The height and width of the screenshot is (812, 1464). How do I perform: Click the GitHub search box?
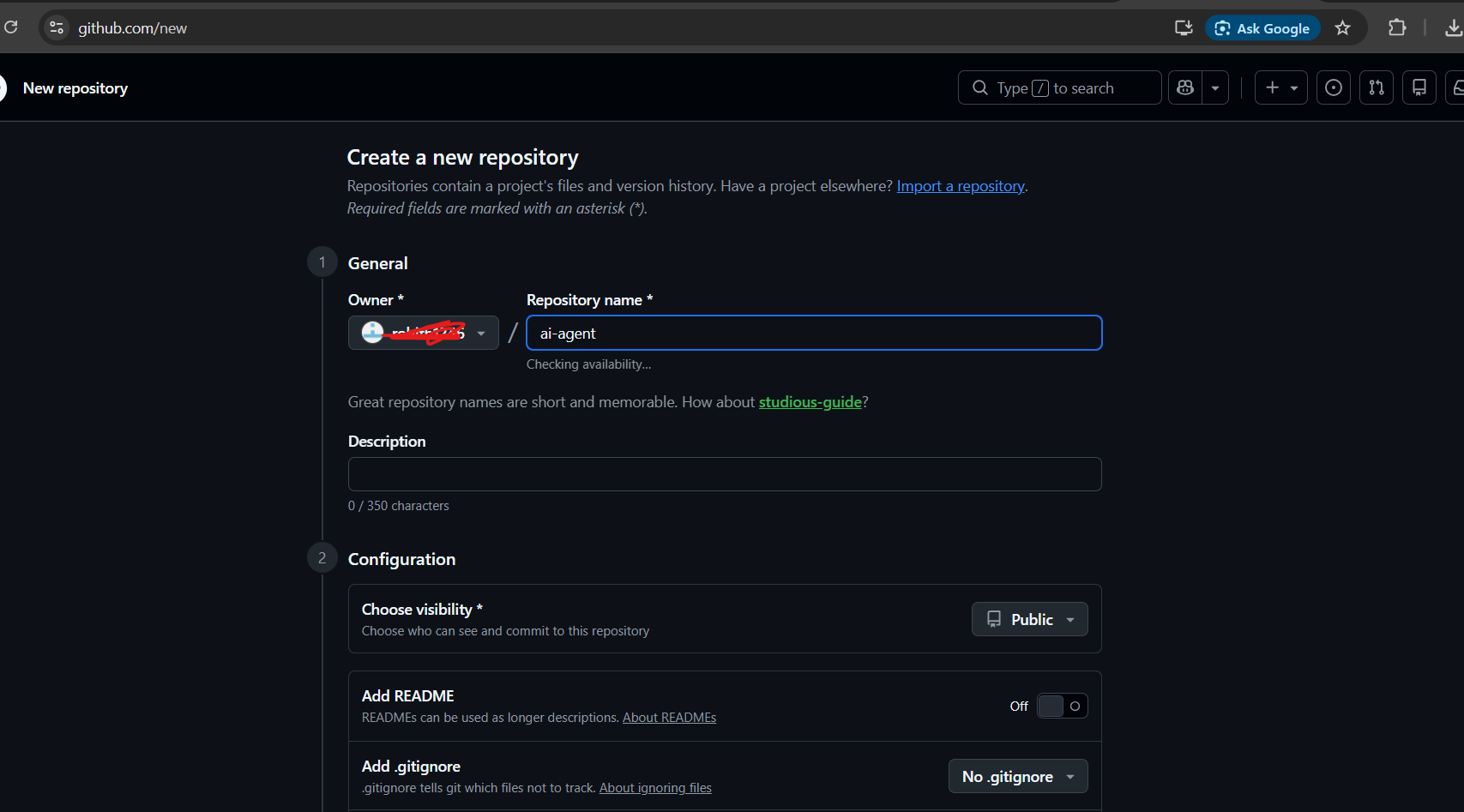pyautogui.click(x=1059, y=87)
